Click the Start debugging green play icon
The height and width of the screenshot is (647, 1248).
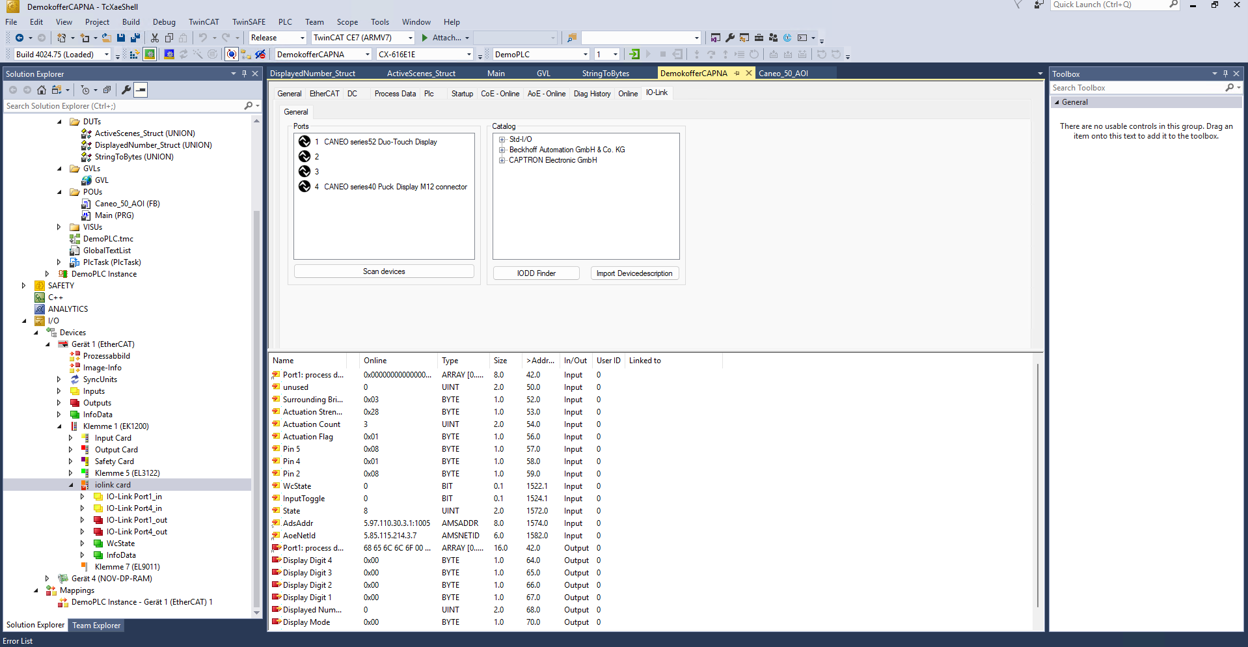pyautogui.click(x=425, y=38)
